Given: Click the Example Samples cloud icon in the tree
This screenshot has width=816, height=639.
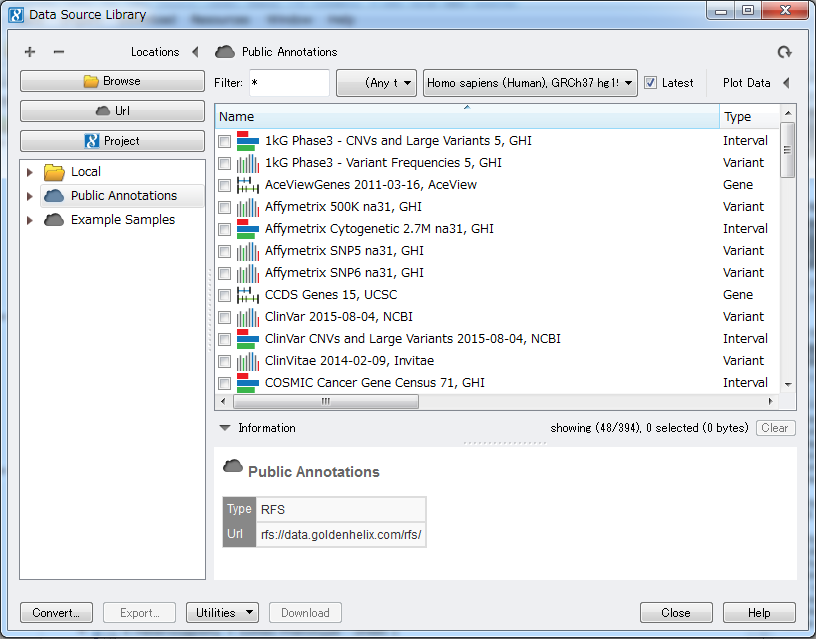Looking at the screenshot, I should pos(54,220).
